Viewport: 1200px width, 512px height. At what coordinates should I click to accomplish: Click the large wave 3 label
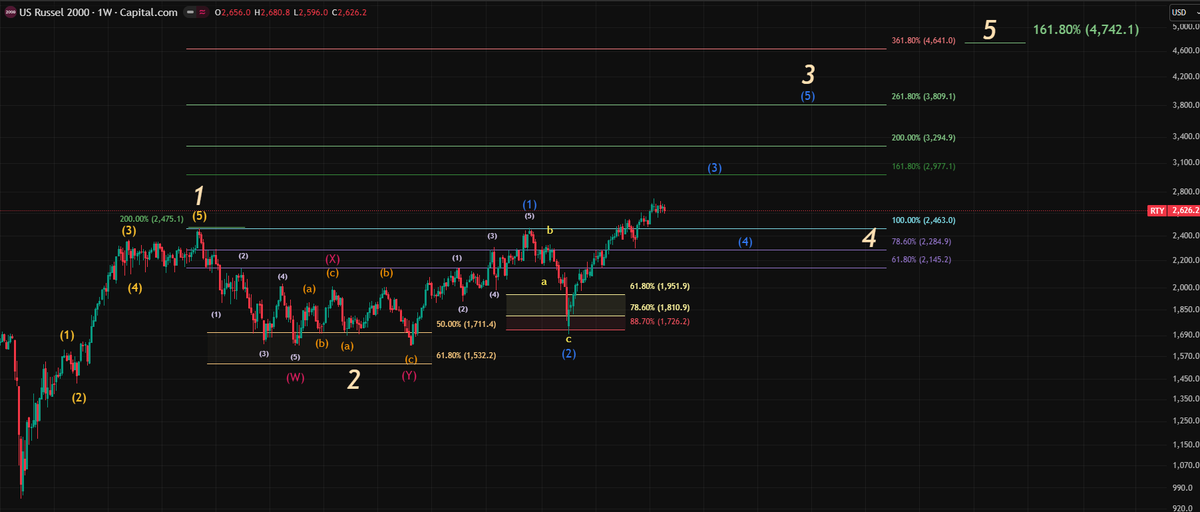[x=809, y=74]
